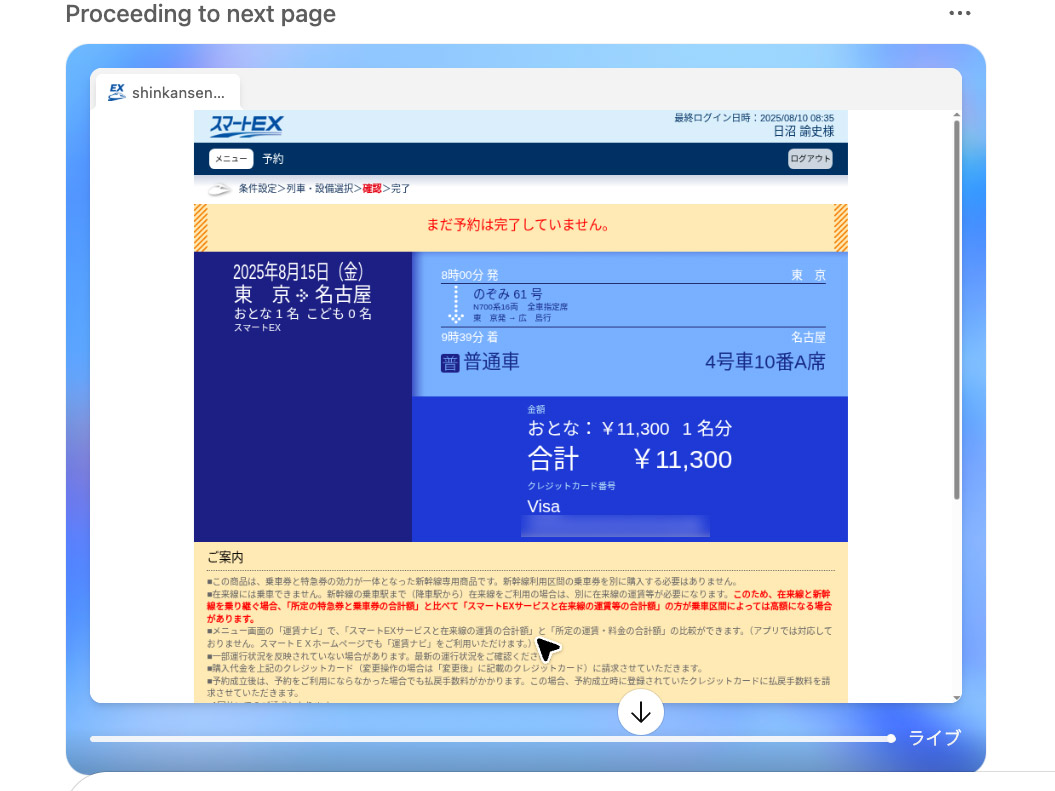Click the 普 ordinary car icon
The width and height of the screenshot is (1055, 791).
tap(449, 363)
